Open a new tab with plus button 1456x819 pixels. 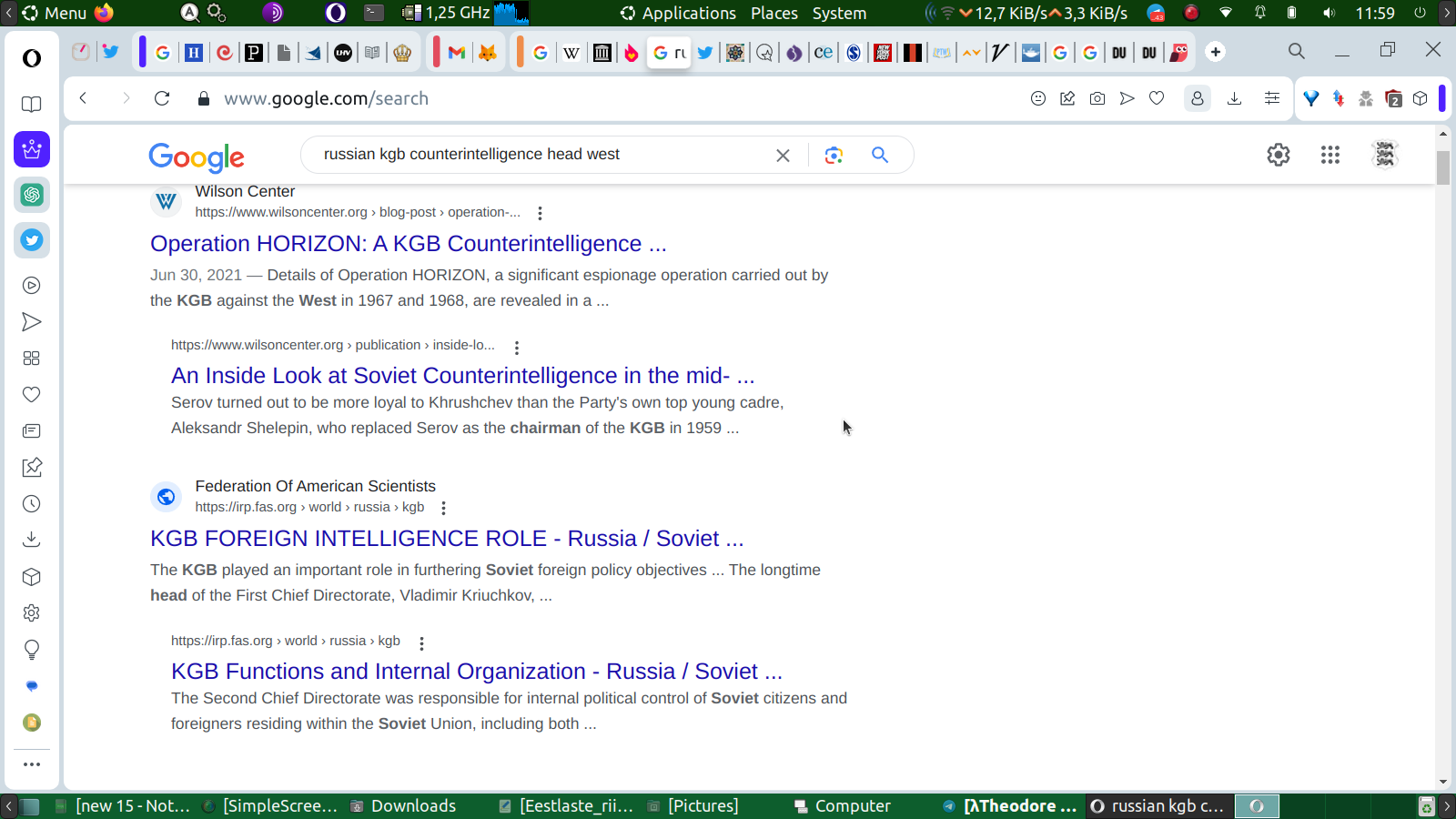(x=1216, y=52)
